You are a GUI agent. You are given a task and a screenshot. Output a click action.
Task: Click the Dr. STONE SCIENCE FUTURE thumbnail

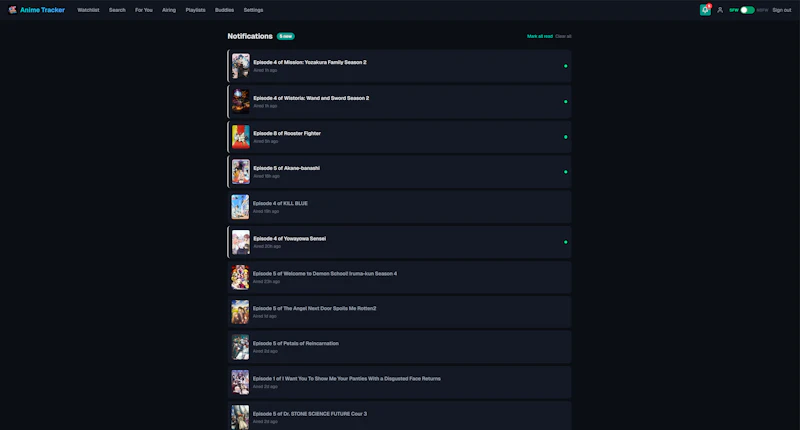(x=240, y=417)
